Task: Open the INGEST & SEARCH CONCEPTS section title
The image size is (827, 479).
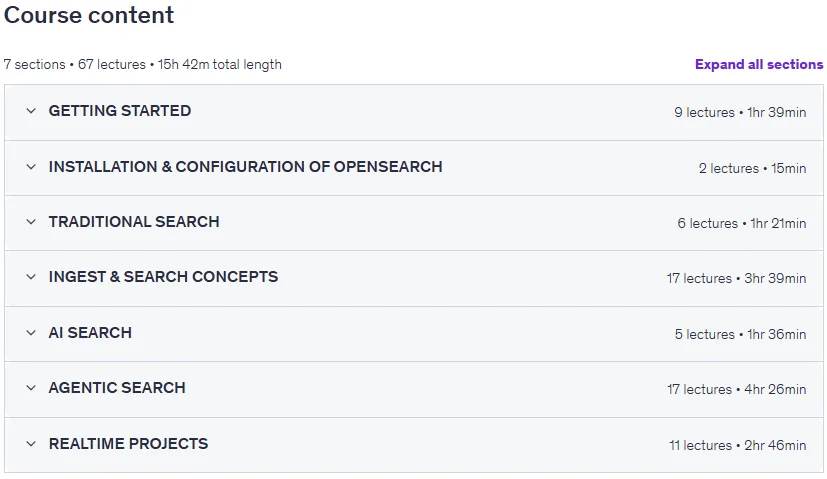Action: coord(163,277)
